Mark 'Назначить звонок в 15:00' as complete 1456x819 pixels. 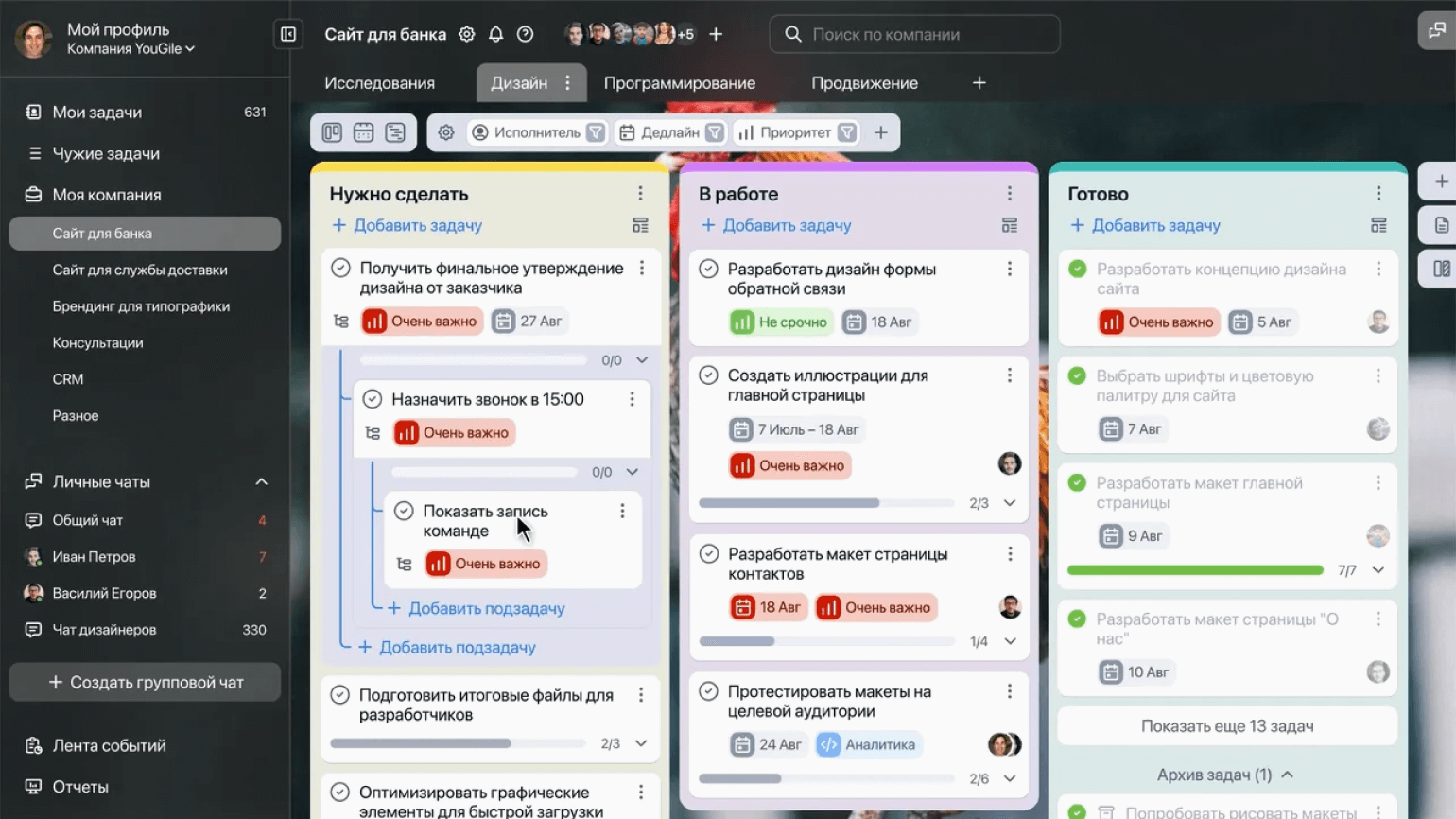[373, 399]
